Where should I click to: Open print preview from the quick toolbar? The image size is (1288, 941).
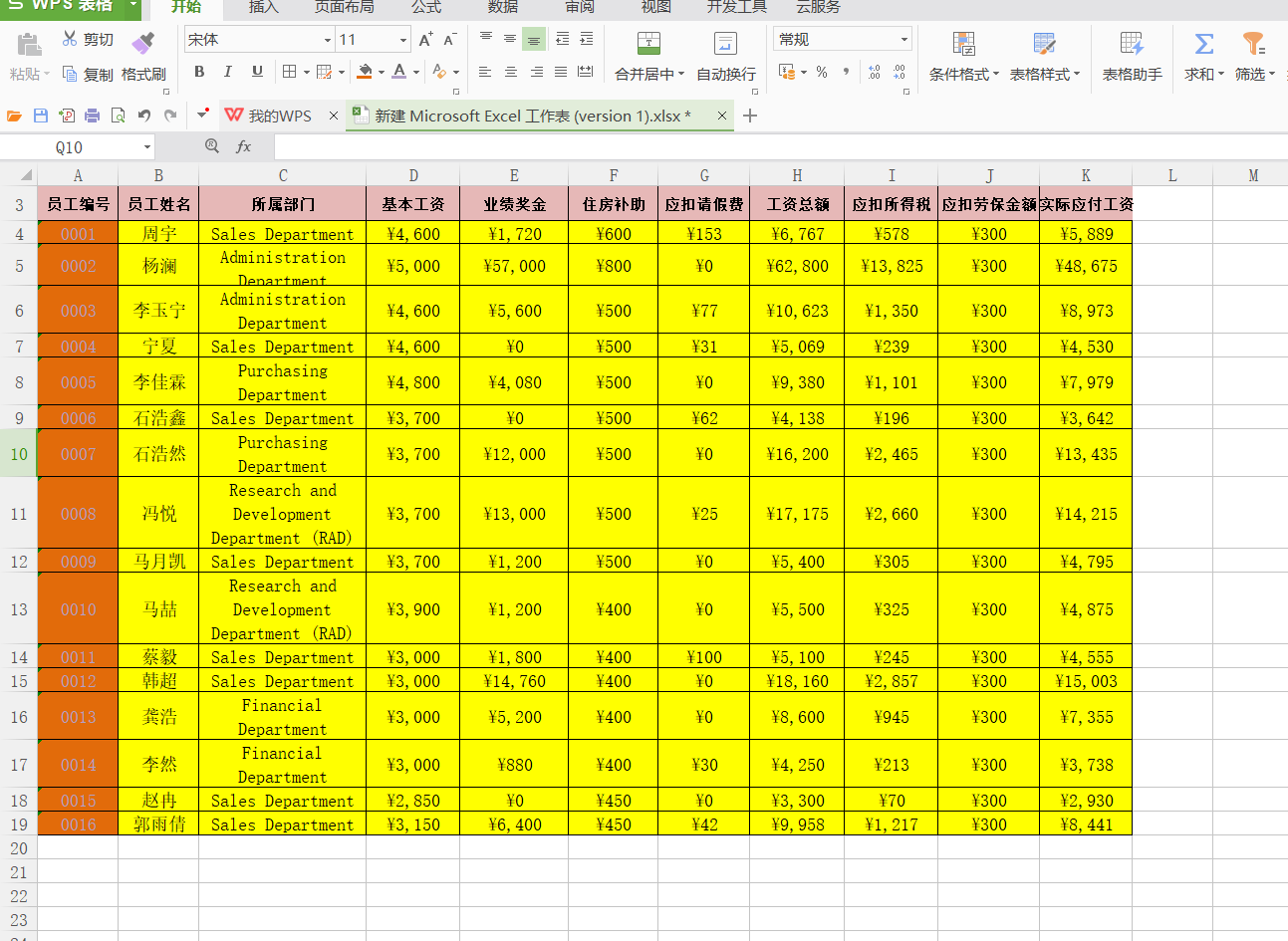click(x=119, y=116)
